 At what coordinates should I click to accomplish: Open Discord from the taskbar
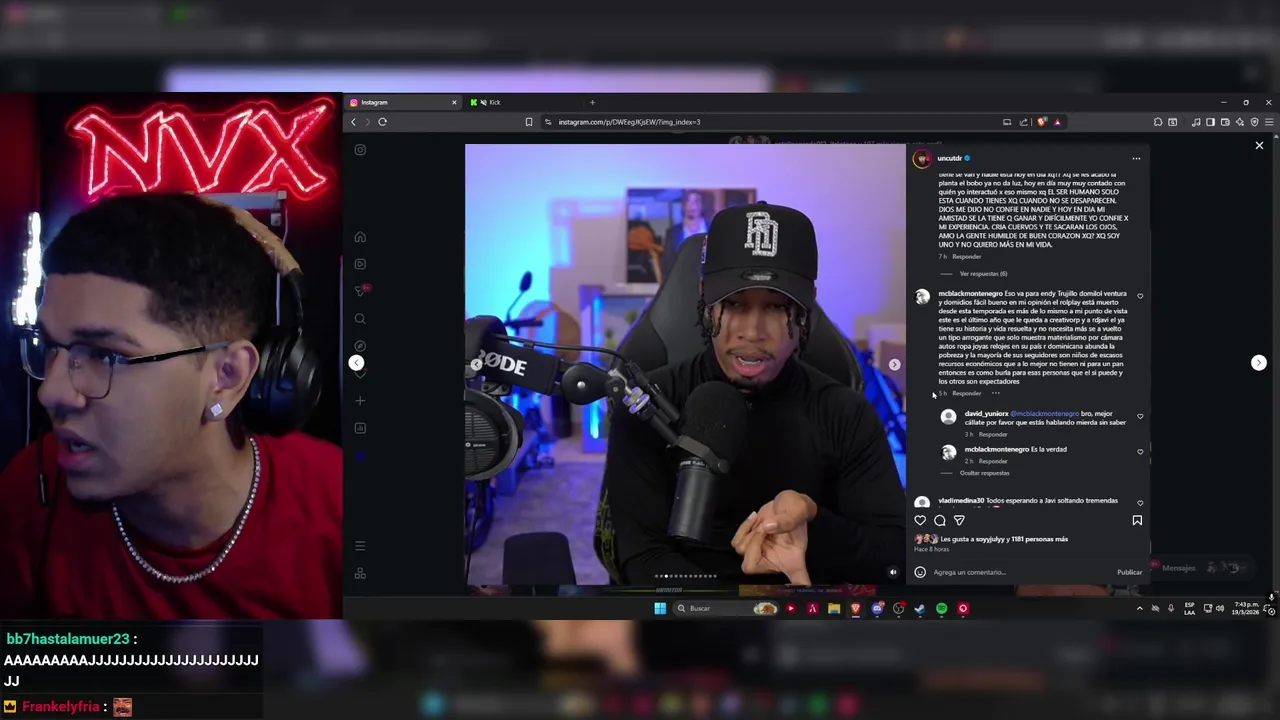[x=877, y=608]
